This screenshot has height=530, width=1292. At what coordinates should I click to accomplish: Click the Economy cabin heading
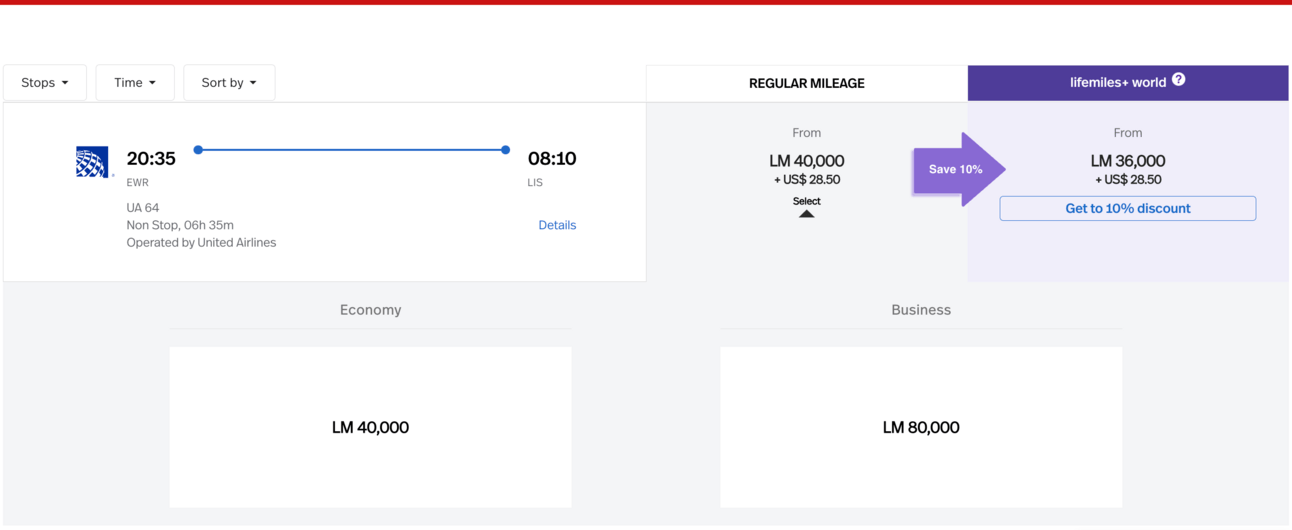point(371,310)
